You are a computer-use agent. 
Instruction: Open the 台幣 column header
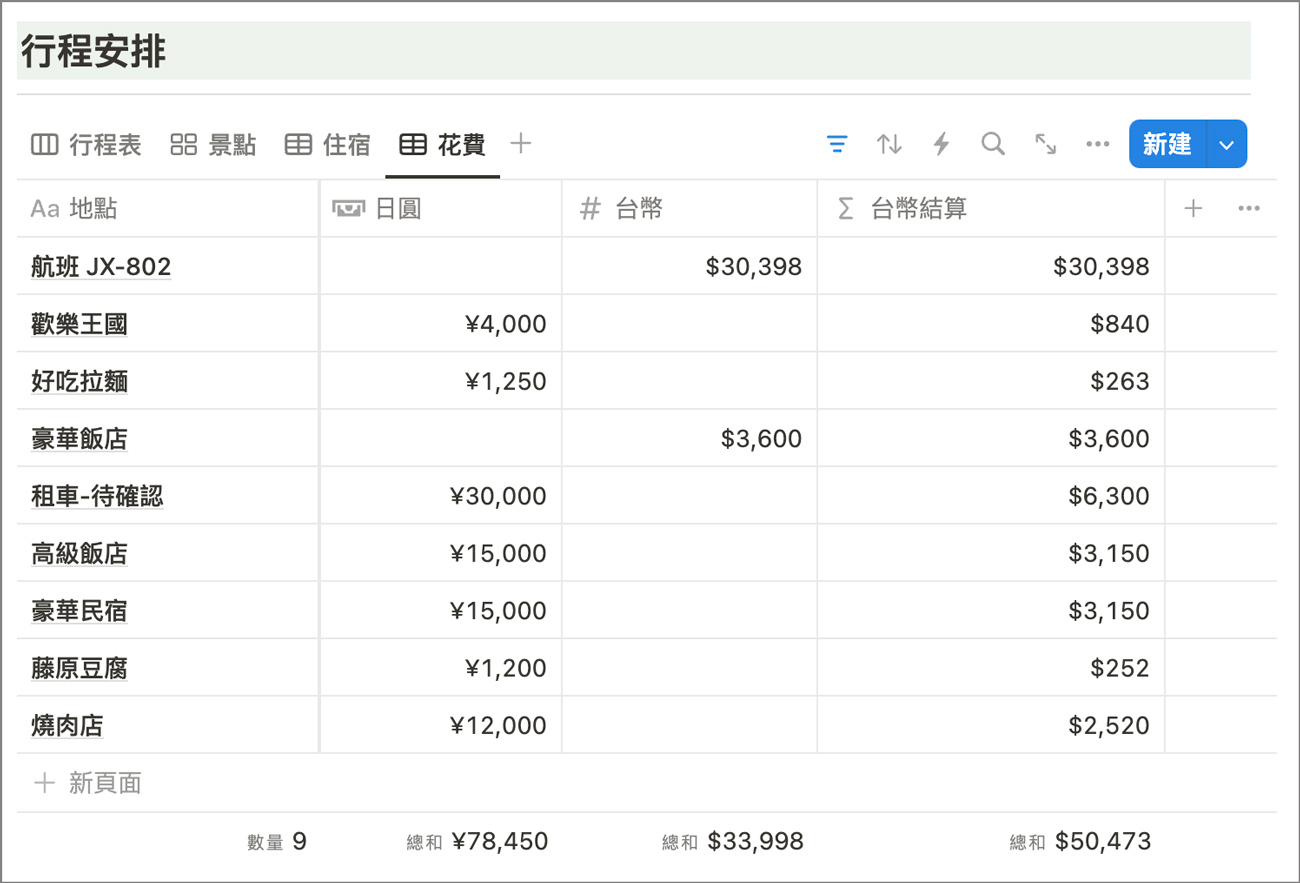689,208
